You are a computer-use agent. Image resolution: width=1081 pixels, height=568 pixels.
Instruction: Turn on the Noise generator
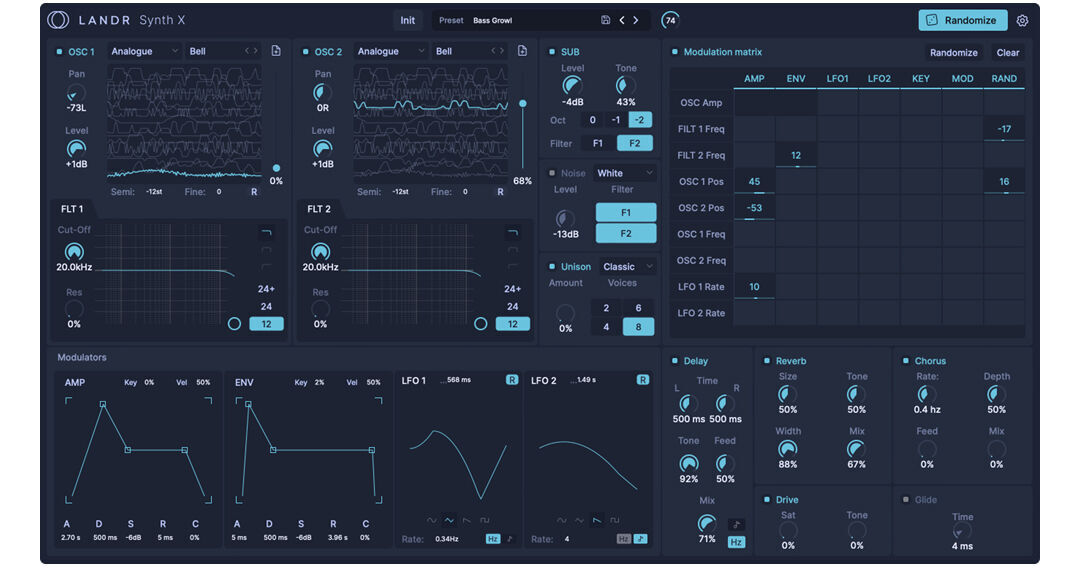(552, 173)
